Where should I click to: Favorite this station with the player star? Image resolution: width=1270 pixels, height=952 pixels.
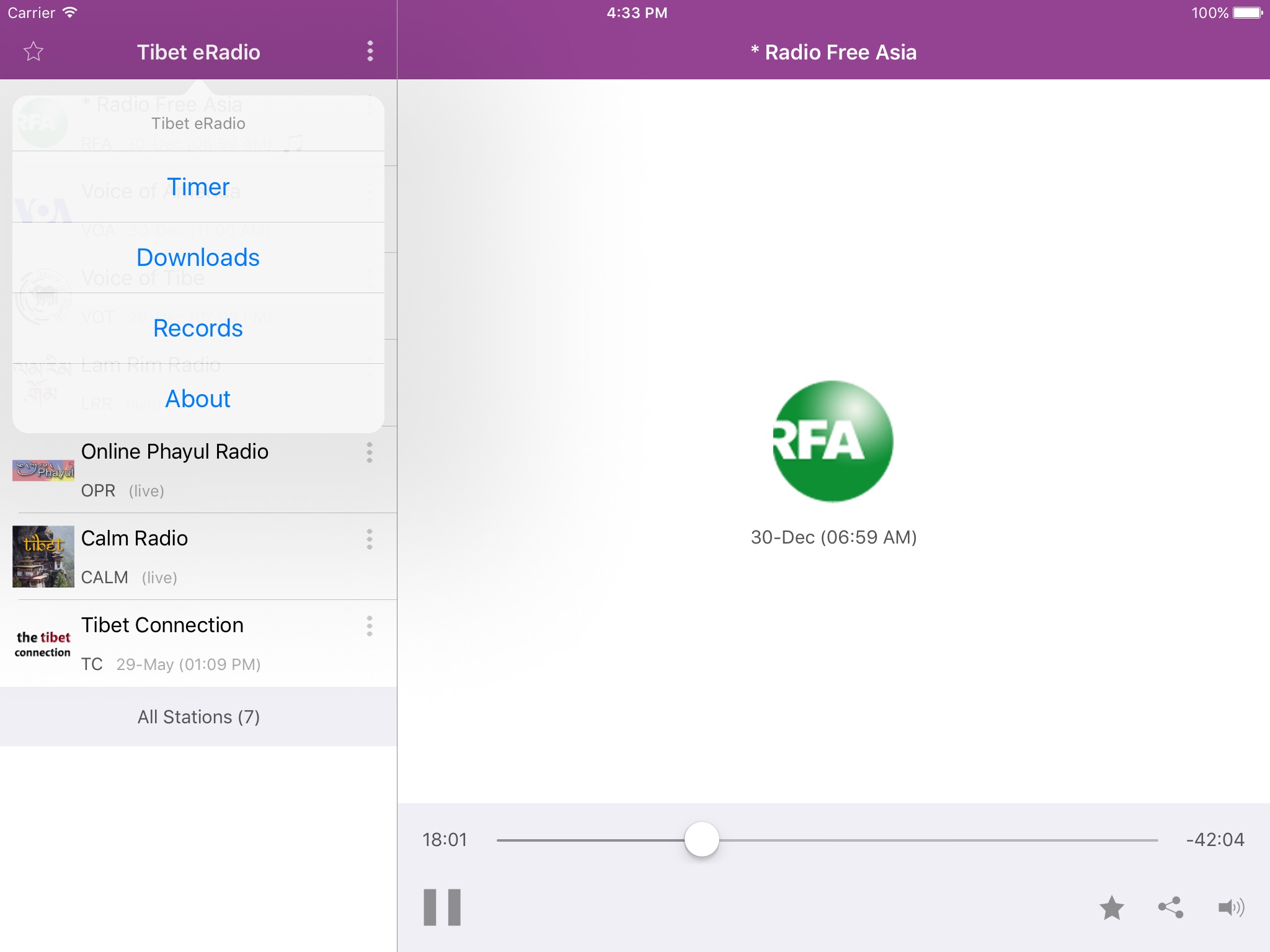[1112, 908]
